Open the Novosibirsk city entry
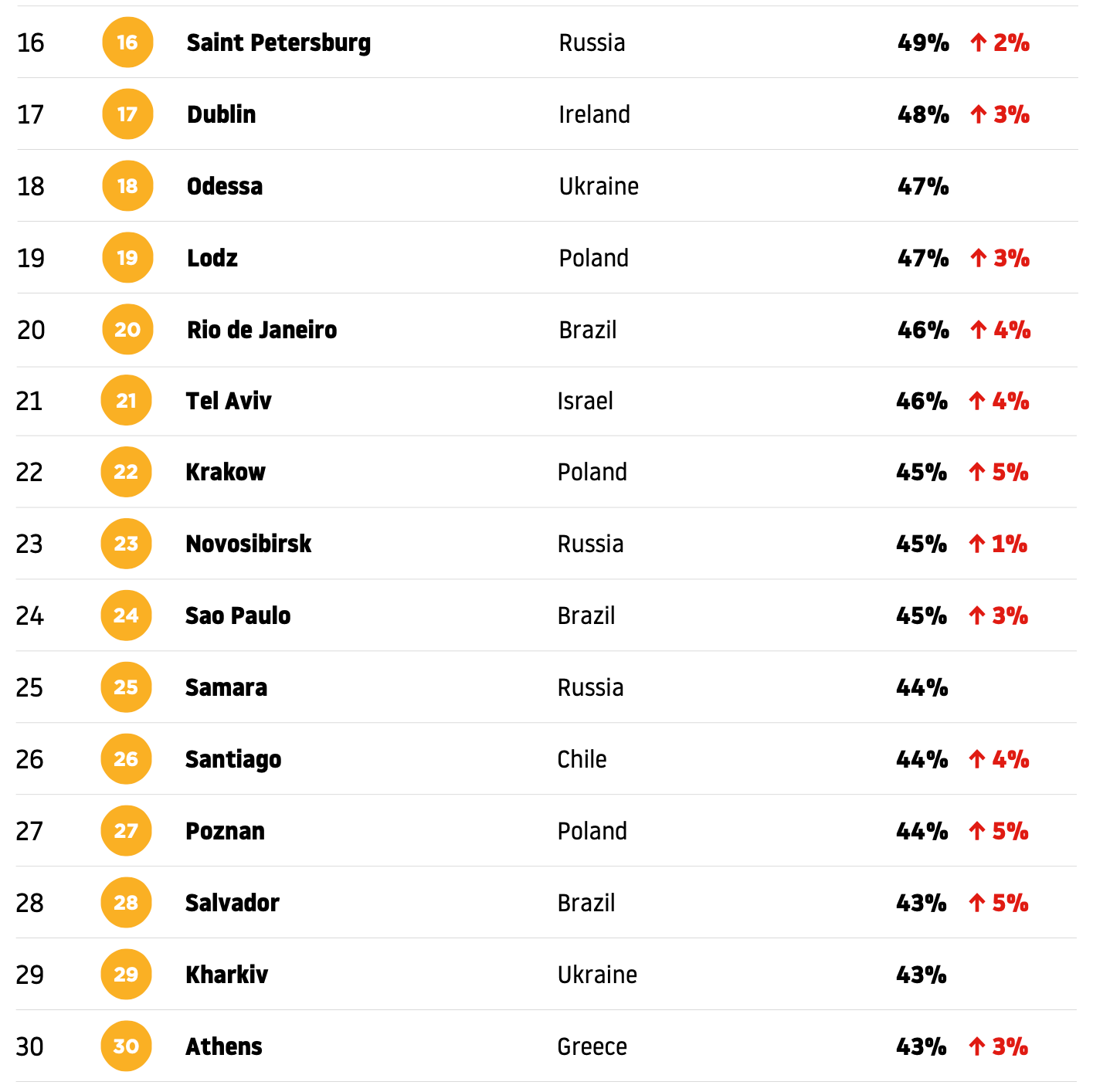1093x1092 pixels. pos(249,544)
